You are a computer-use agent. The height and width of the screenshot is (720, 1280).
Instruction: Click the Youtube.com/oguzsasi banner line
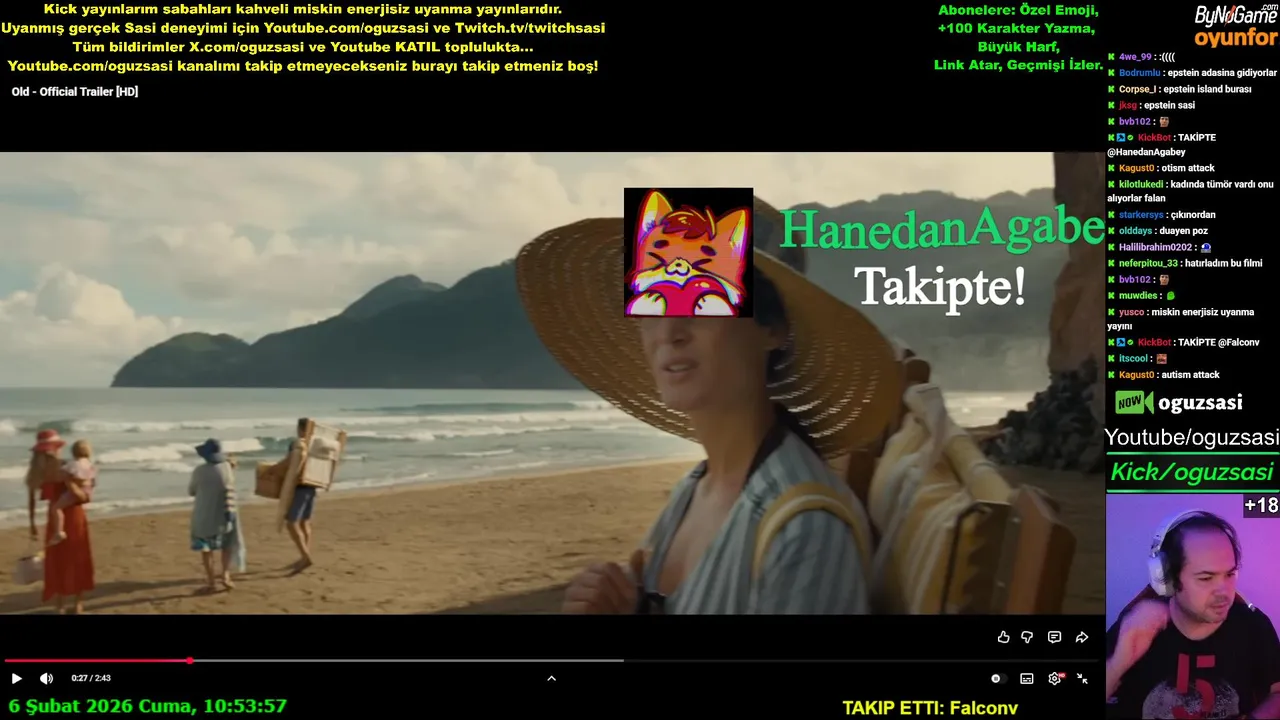pos(303,66)
